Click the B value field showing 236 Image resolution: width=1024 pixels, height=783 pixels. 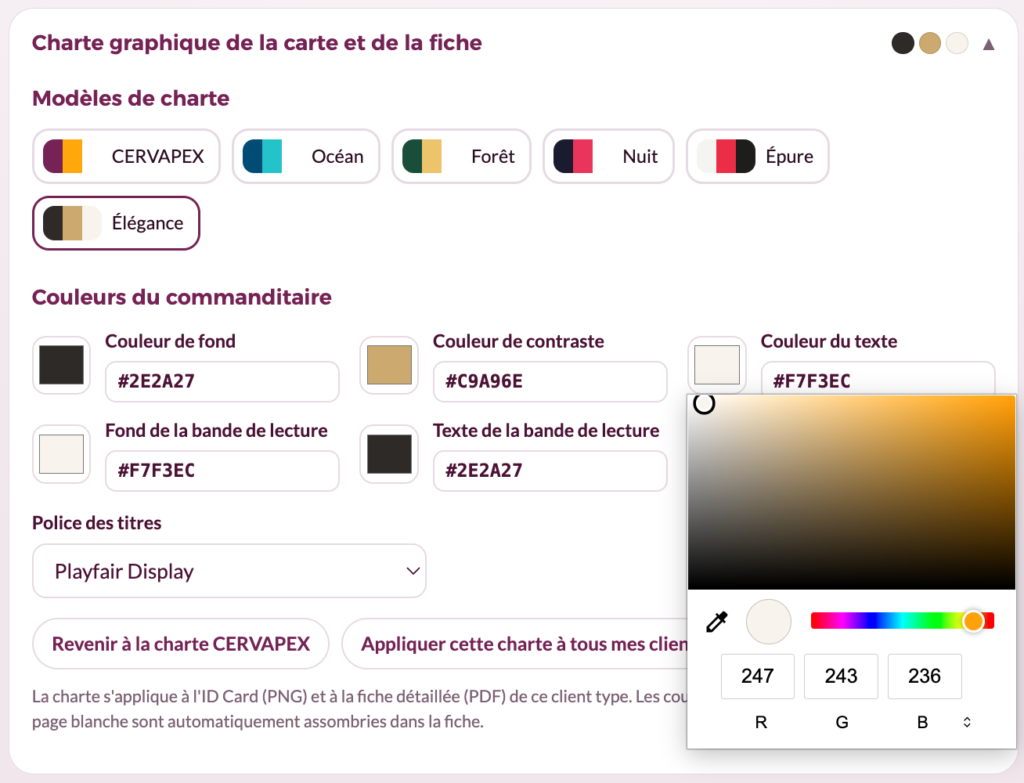(925, 676)
